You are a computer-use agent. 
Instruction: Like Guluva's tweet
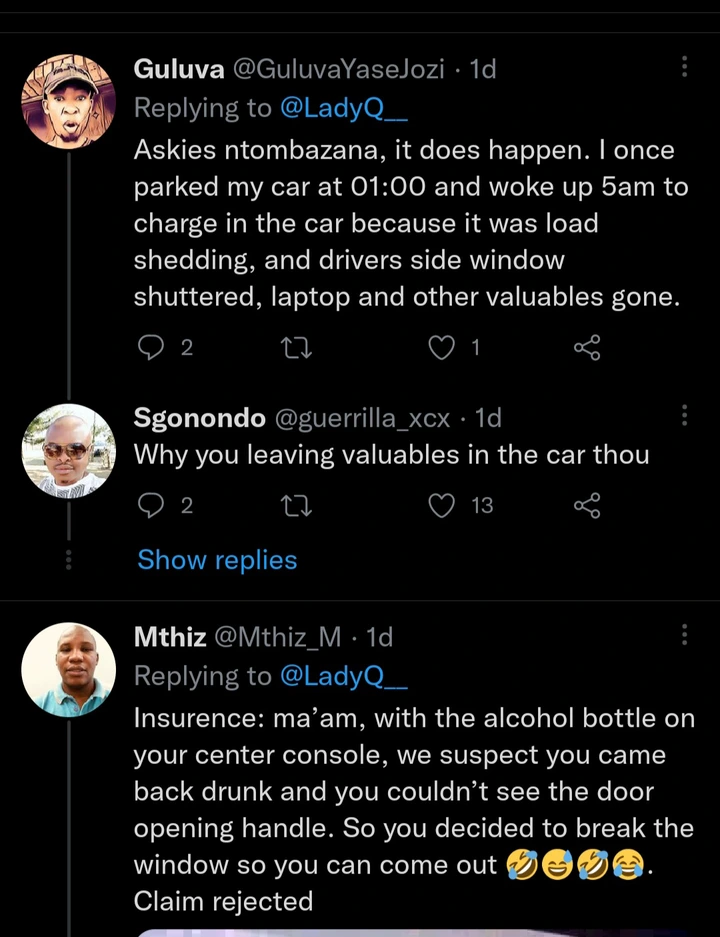[x=441, y=347]
